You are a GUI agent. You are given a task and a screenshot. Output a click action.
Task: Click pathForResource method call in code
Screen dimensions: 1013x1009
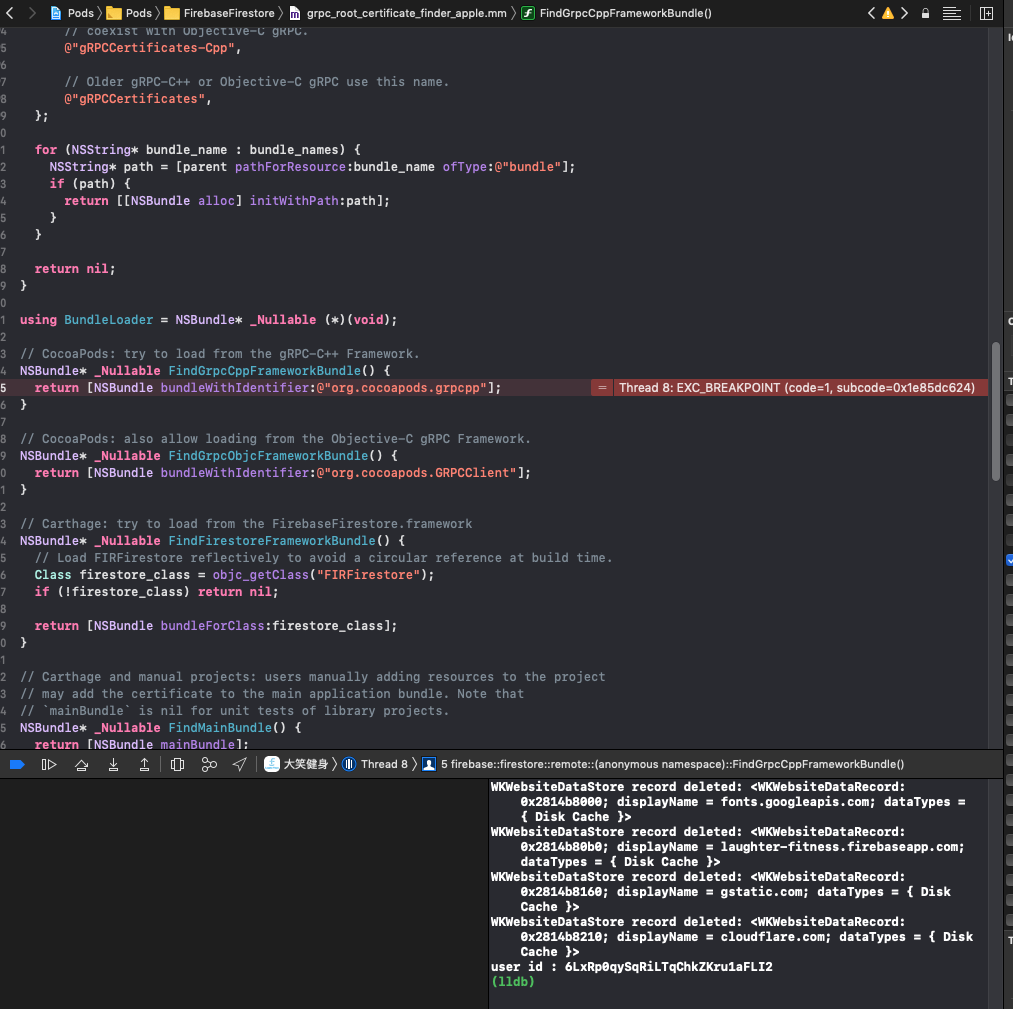click(290, 167)
